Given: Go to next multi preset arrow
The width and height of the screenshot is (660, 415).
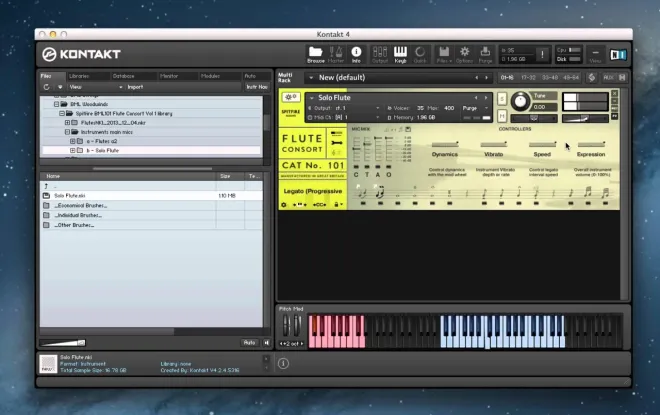Looking at the screenshot, I should (x=487, y=77).
